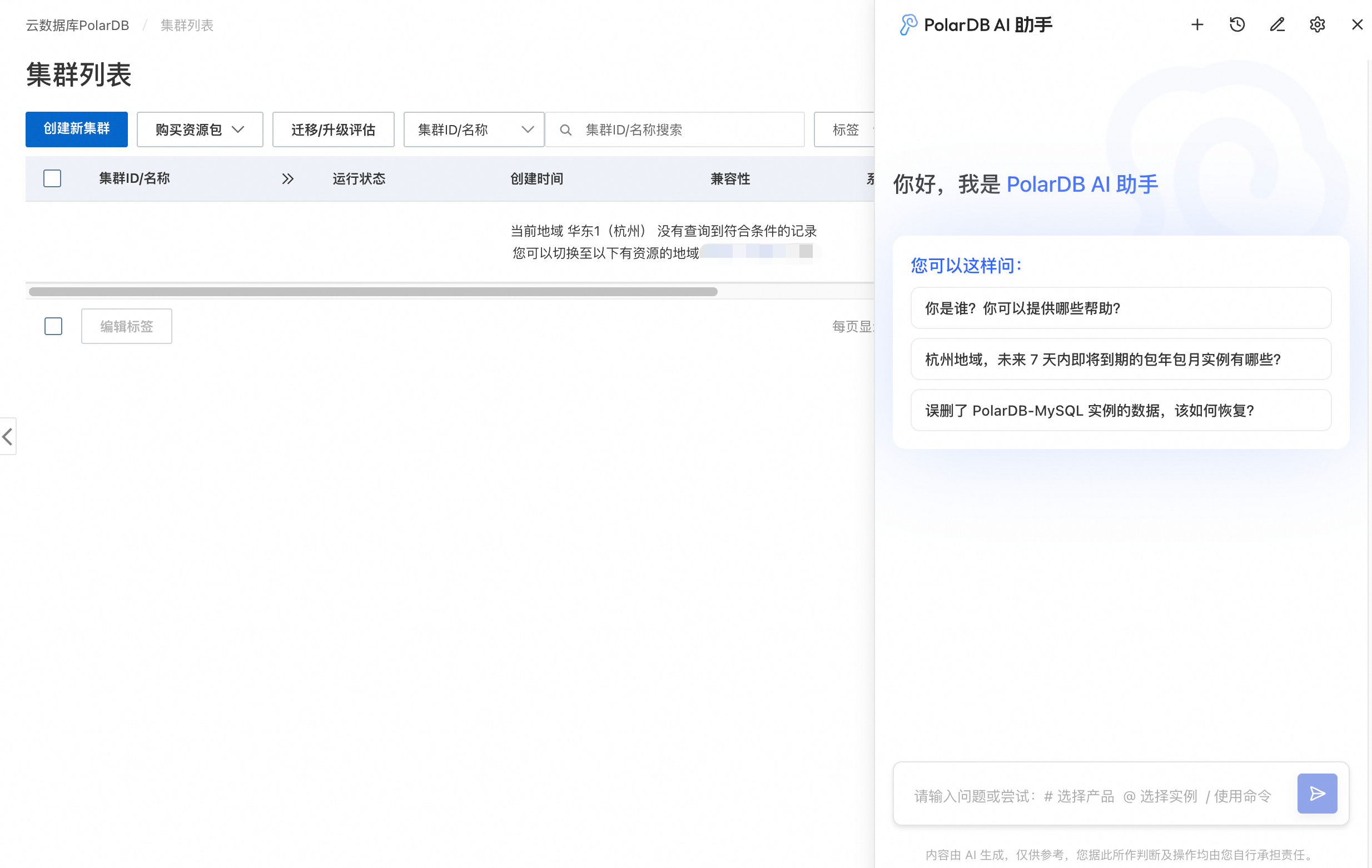
Task: Click 兼容性 column header
Action: (x=730, y=179)
